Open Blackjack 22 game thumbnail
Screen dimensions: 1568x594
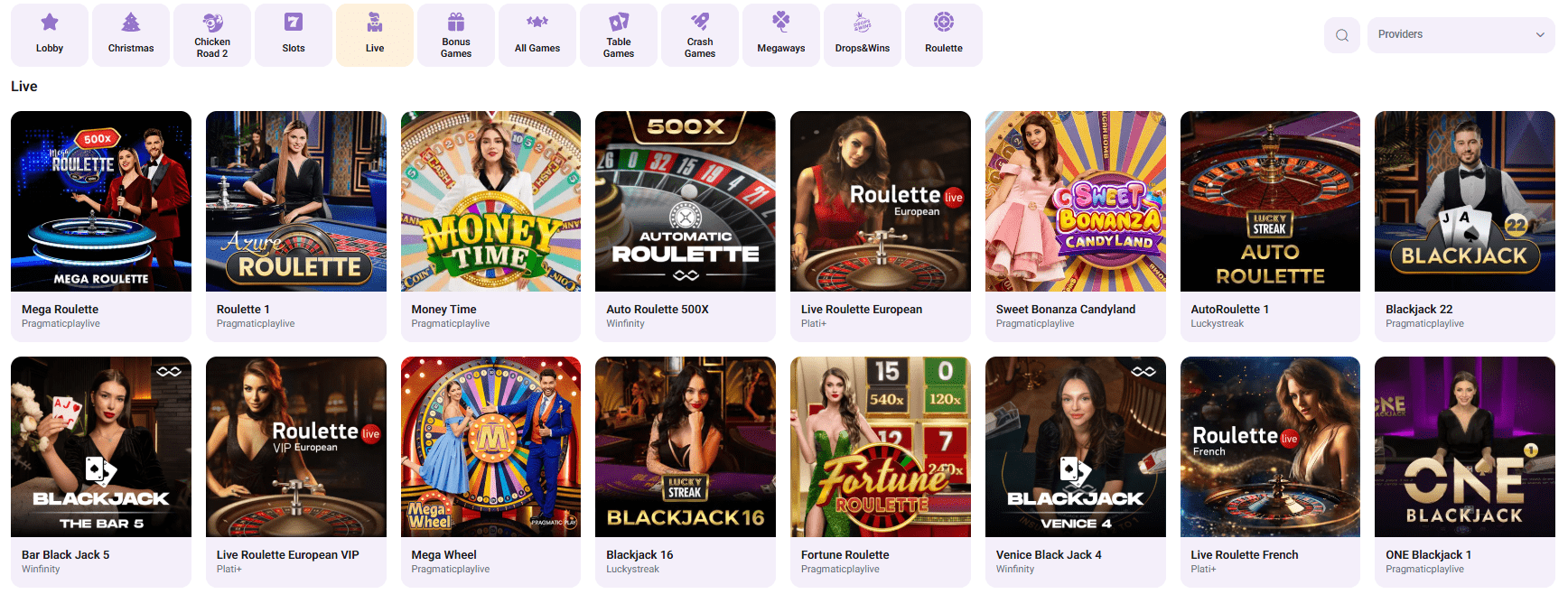(x=1465, y=201)
